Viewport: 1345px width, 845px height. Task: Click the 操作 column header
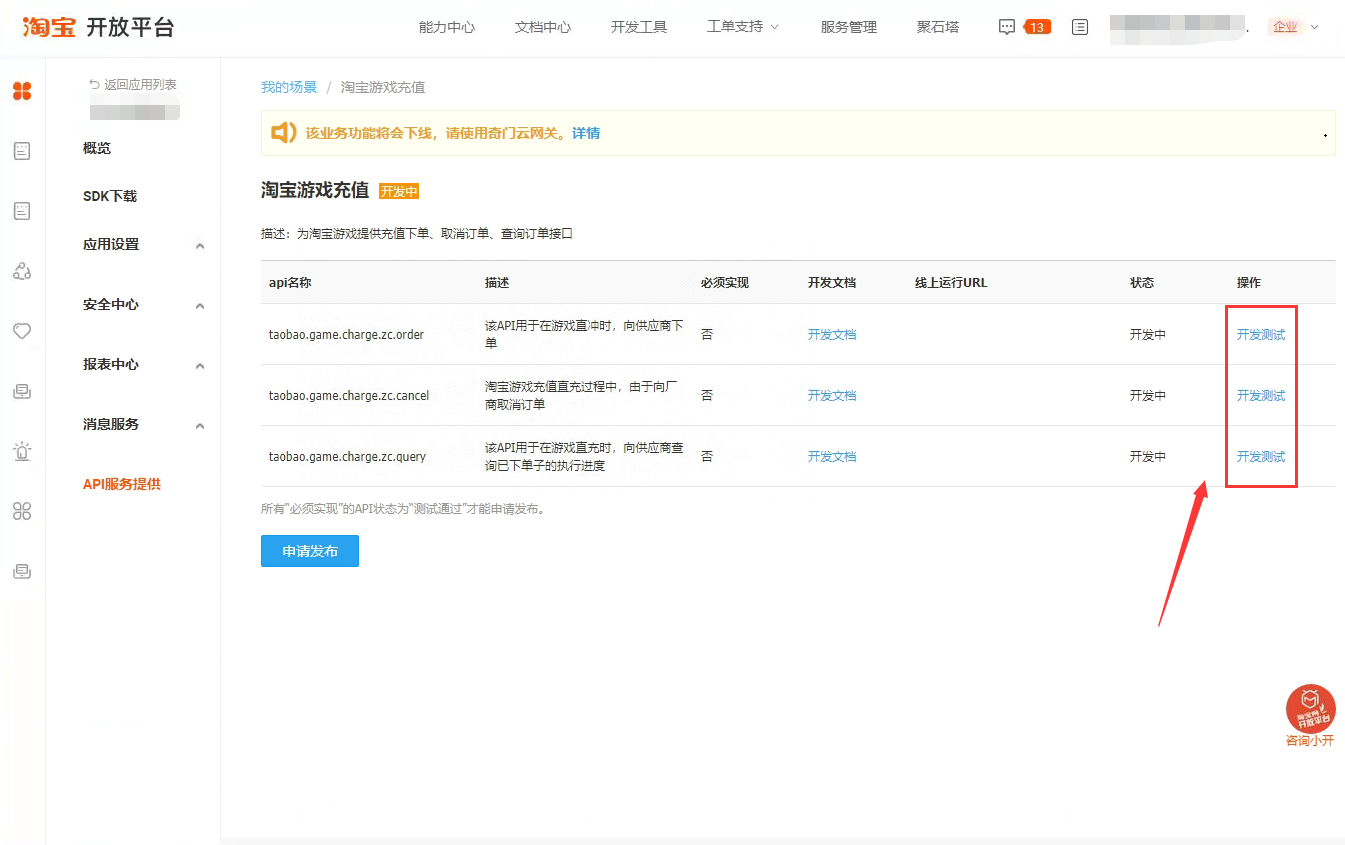click(x=1249, y=283)
